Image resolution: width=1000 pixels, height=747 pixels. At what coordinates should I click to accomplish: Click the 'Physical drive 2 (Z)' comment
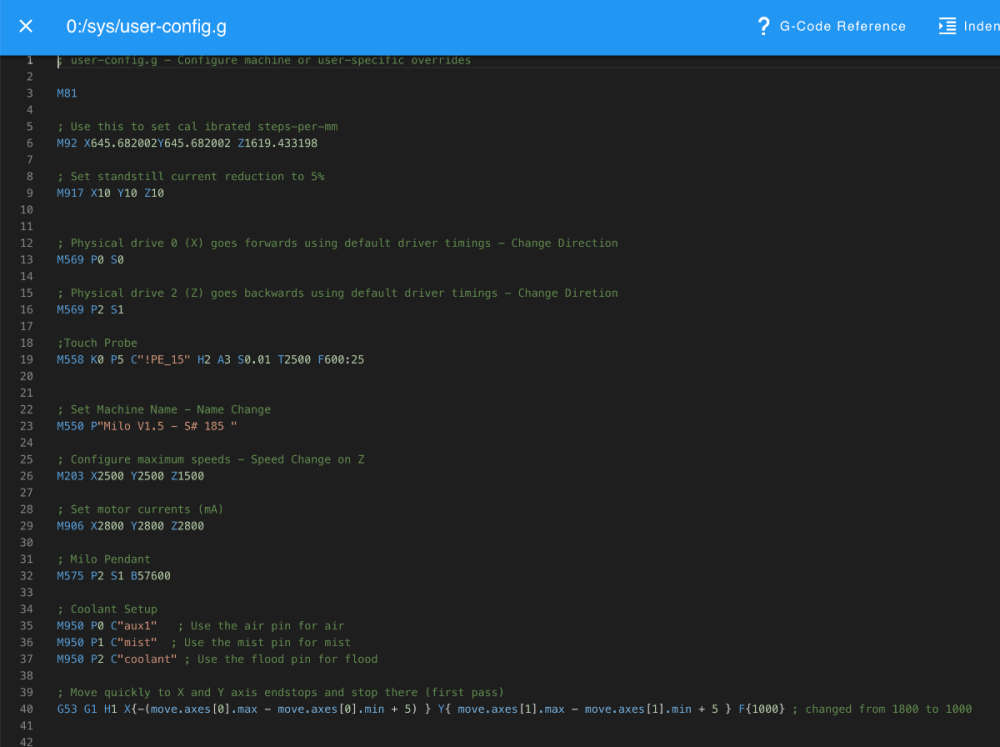(337, 293)
